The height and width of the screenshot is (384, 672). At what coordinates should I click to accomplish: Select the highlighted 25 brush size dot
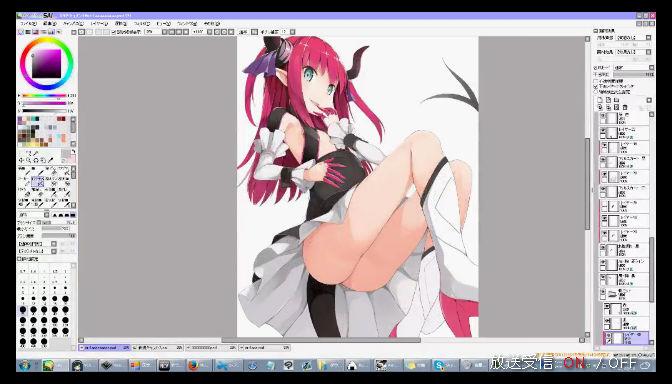click(x=22, y=309)
